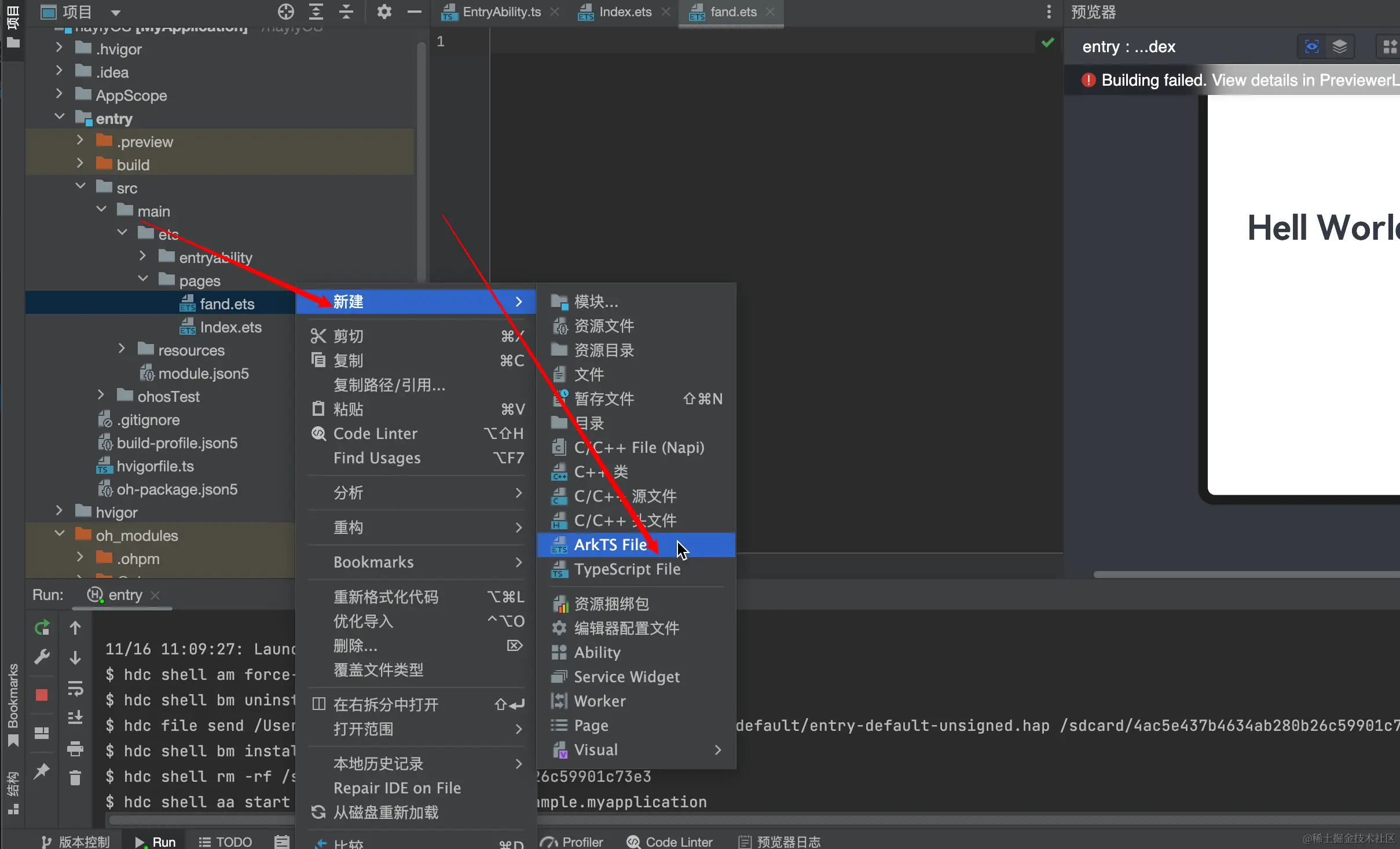
Task: Click the expand all icon in project panel
Action: click(316, 12)
